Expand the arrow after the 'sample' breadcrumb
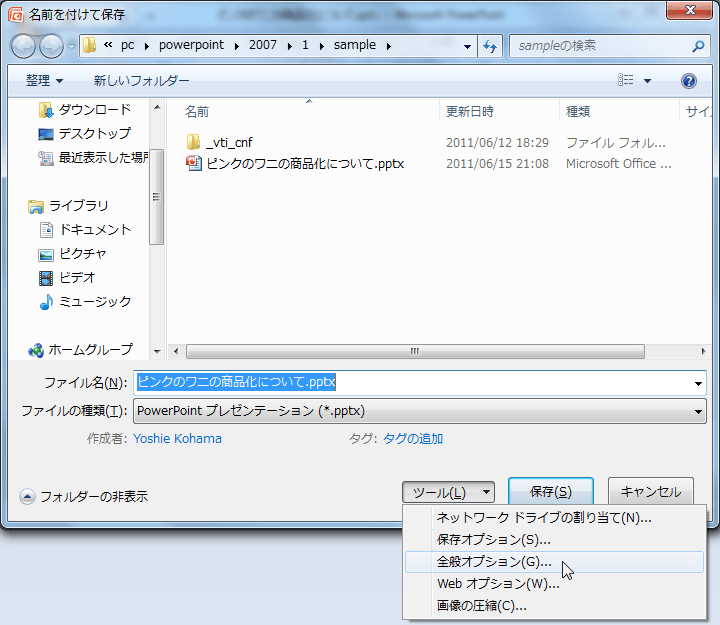Viewport: 720px width, 625px height. coord(389,46)
